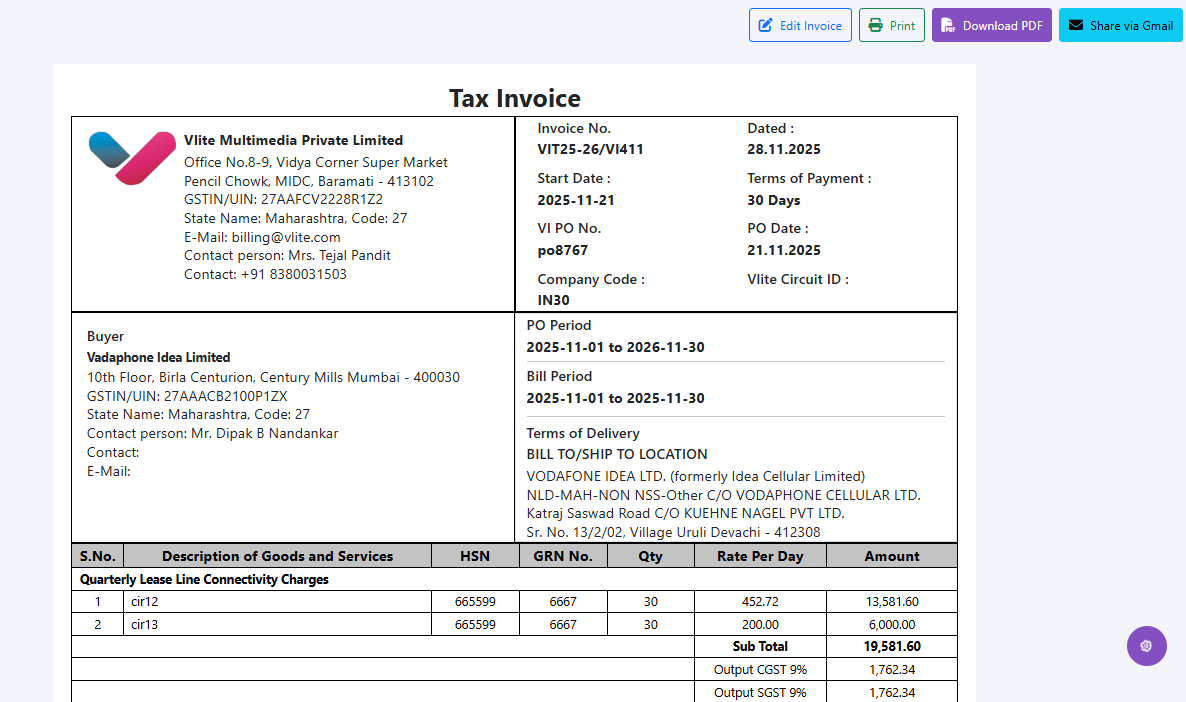Click the Output CGST 9% label

click(x=760, y=669)
